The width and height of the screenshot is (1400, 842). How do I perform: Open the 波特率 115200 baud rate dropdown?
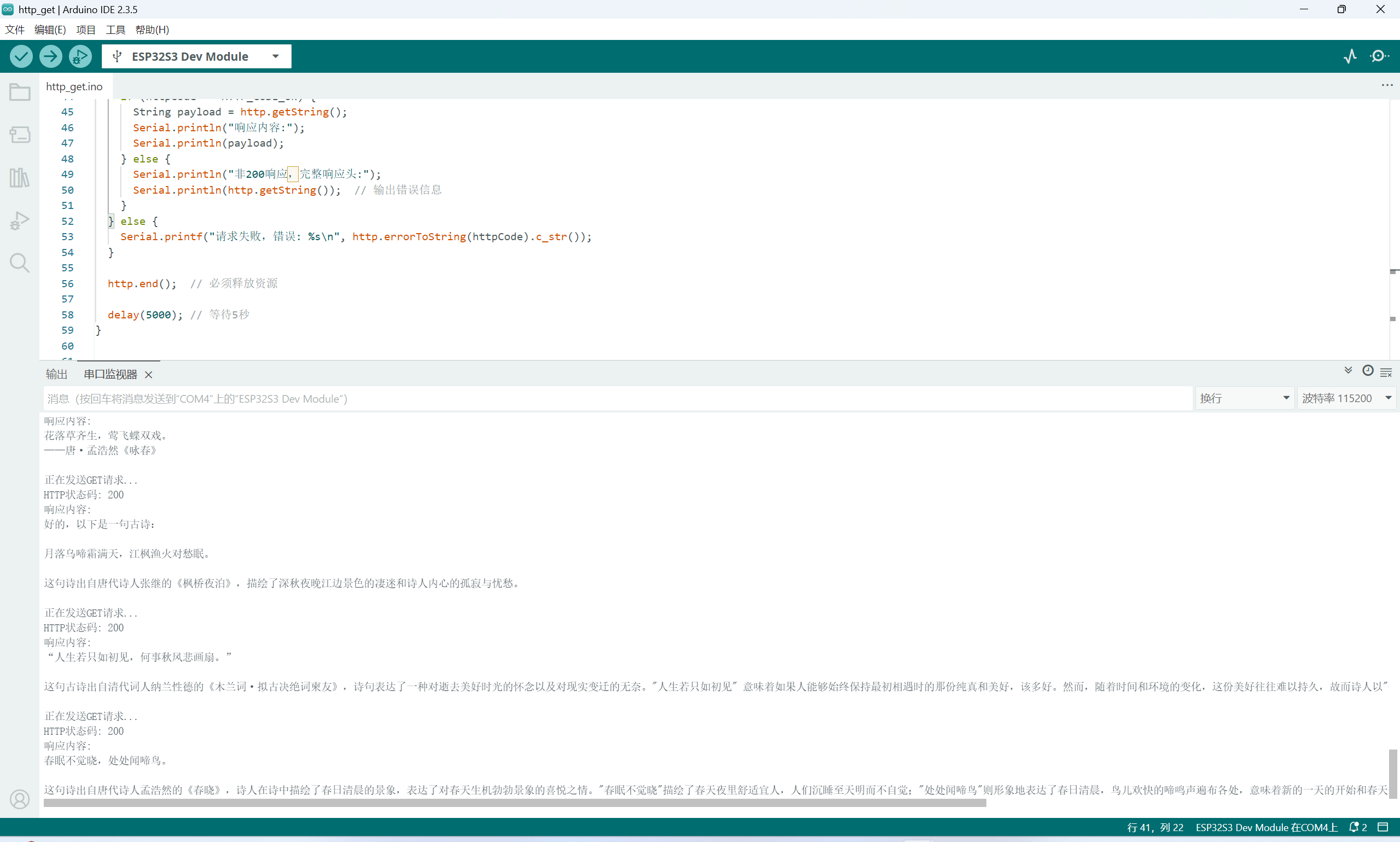(x=1346, y=398)
